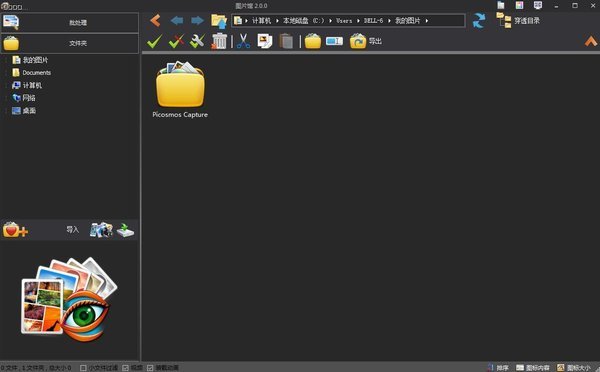600x372 pixels.
Task: Open the 图标内容 option in status bar
Action: coord(533,368)
